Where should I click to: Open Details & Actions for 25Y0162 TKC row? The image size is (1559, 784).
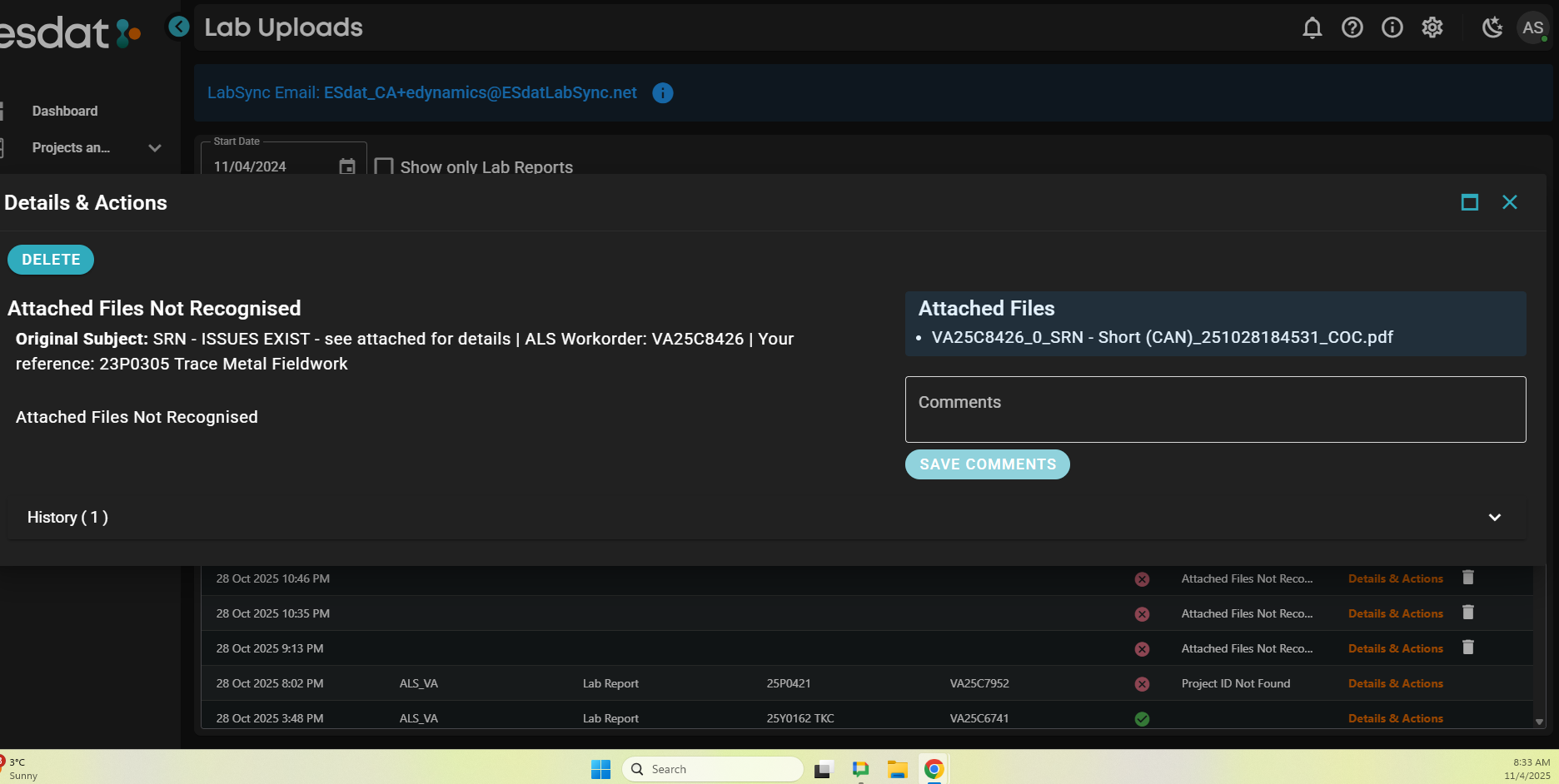tap(1395, 719)
